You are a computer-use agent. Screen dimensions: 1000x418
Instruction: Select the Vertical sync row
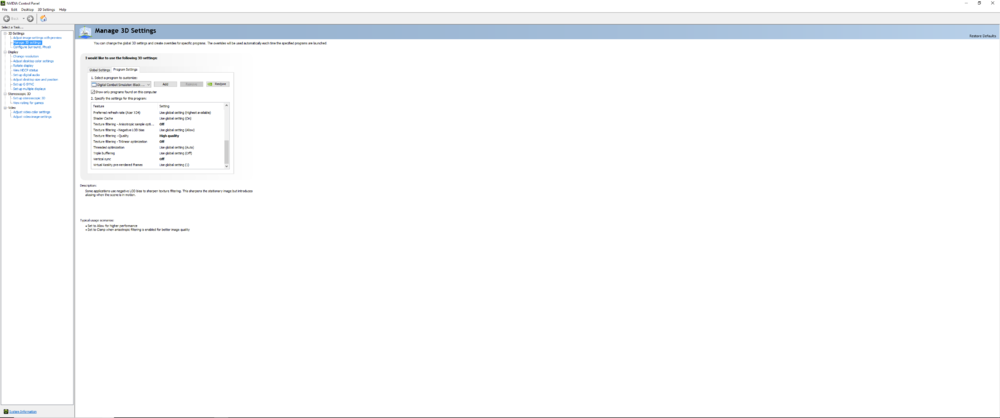pyautogui.click(x=158, y=159)
